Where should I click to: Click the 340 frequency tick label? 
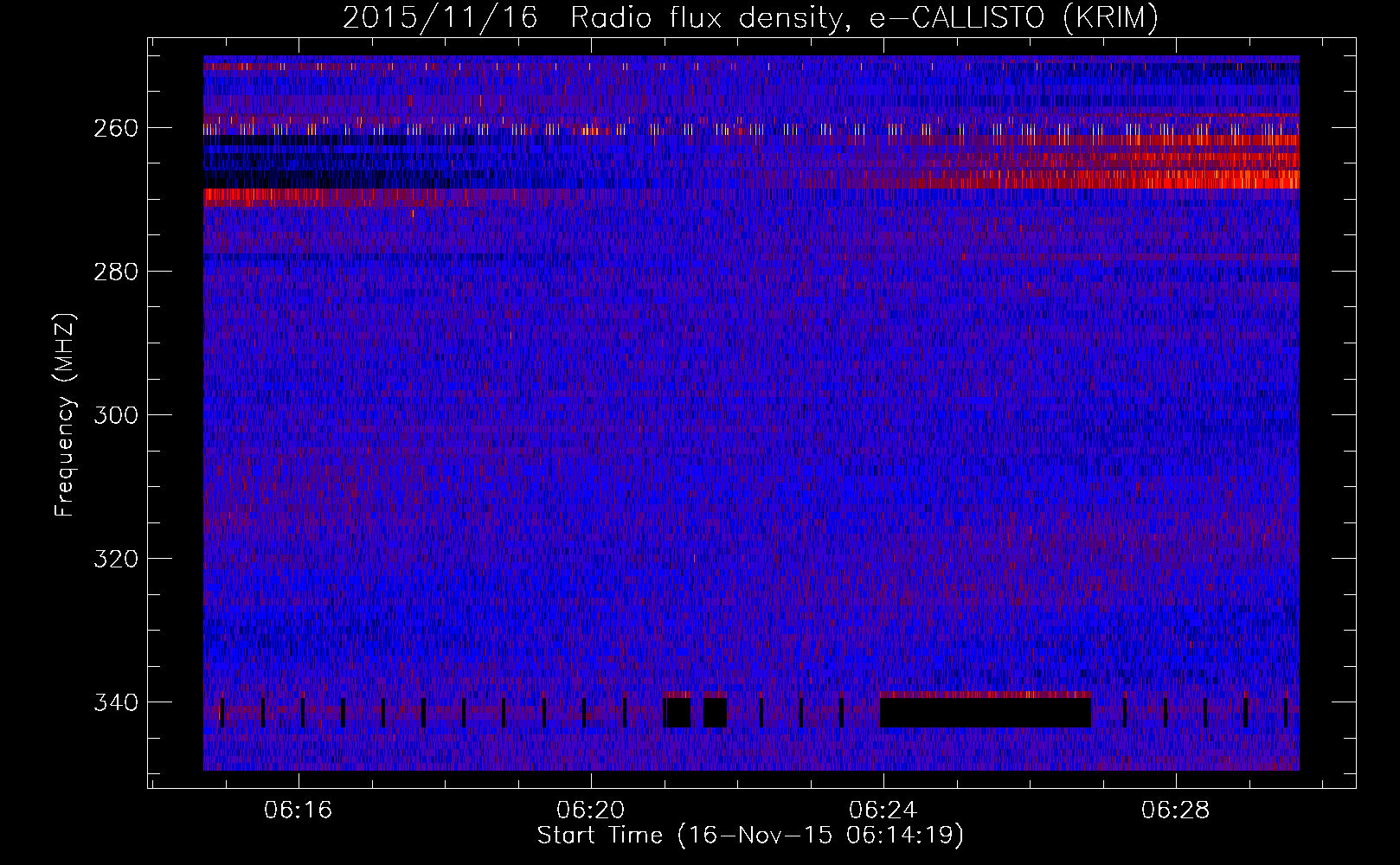[x=115, y=702]
